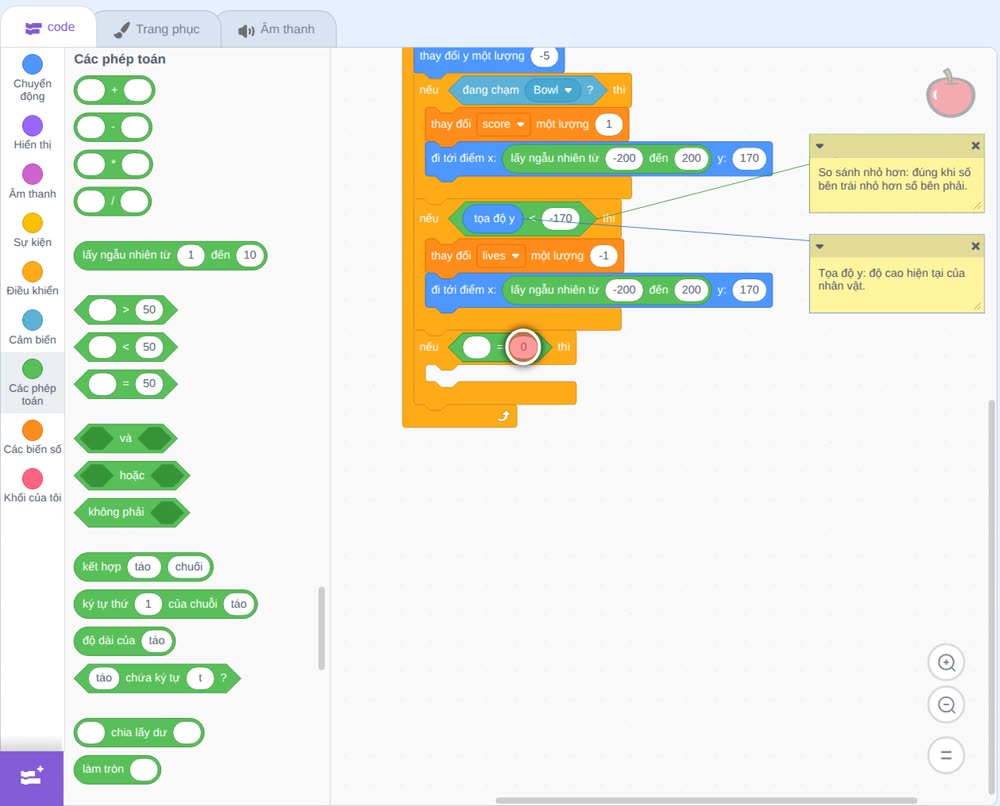Select the Chuyển động category circle
The height and width of the screenshot is (806, 1000).
(33, 64)
